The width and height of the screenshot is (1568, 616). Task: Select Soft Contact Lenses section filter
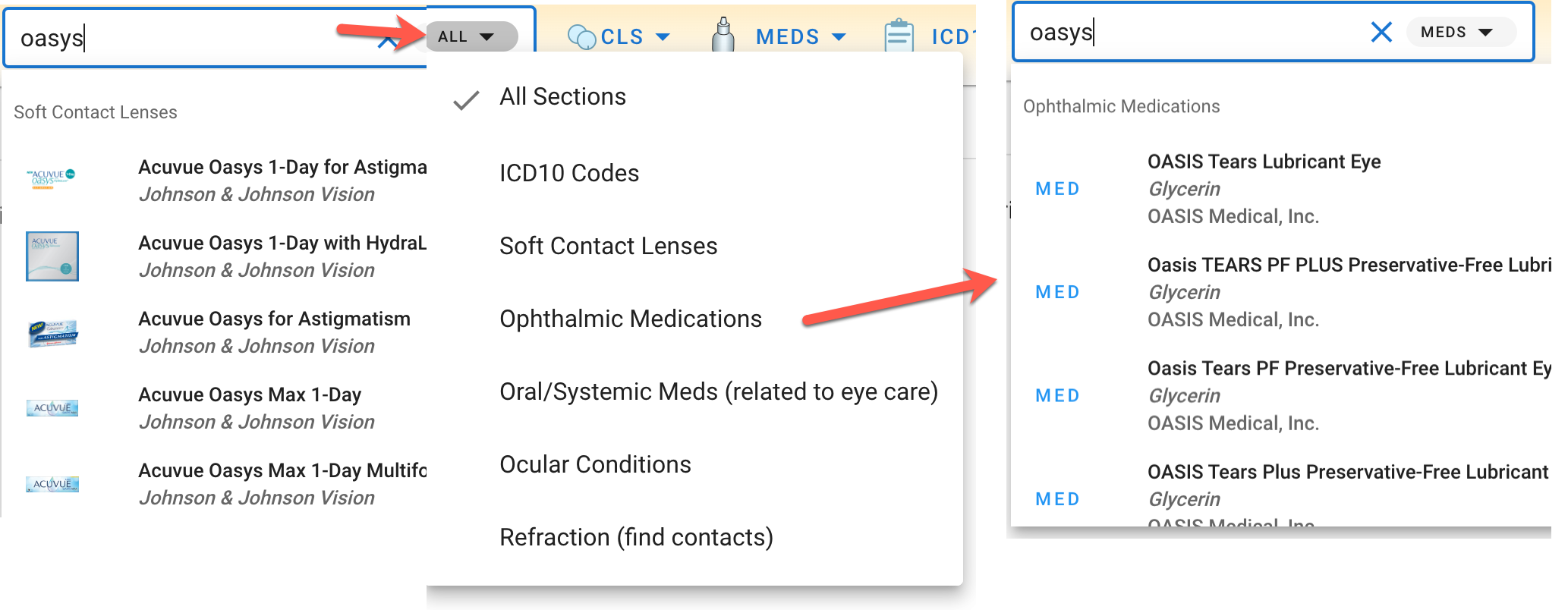[x=608, y=246]
